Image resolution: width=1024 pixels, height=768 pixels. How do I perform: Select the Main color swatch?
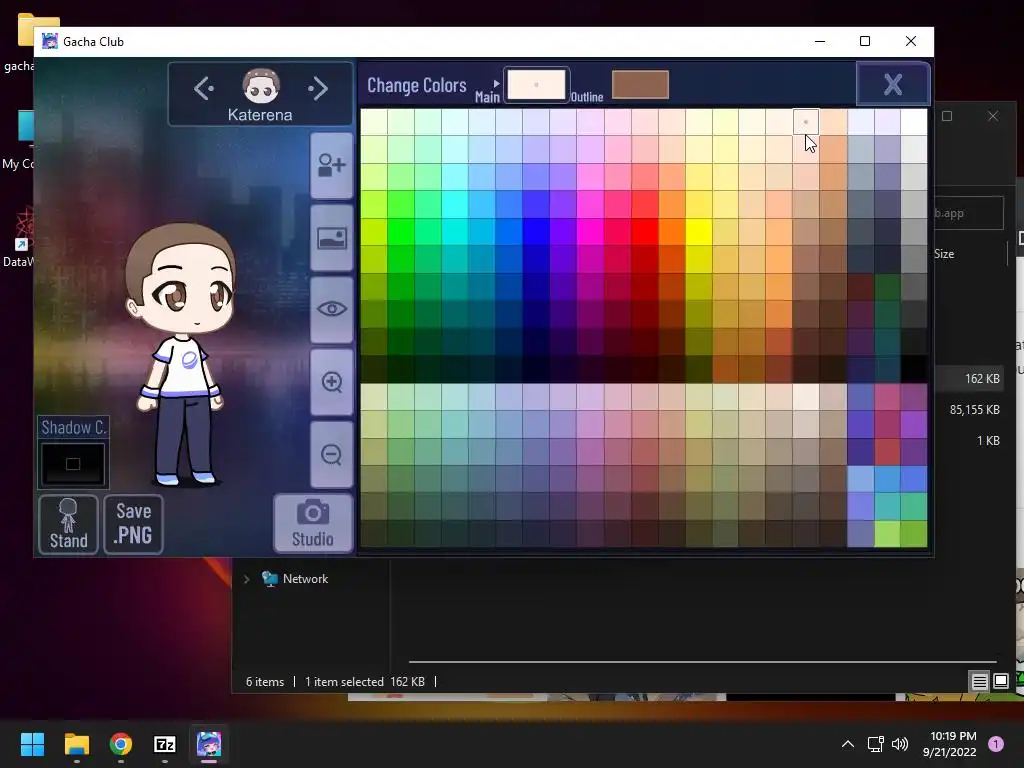[x=536, y=85]
